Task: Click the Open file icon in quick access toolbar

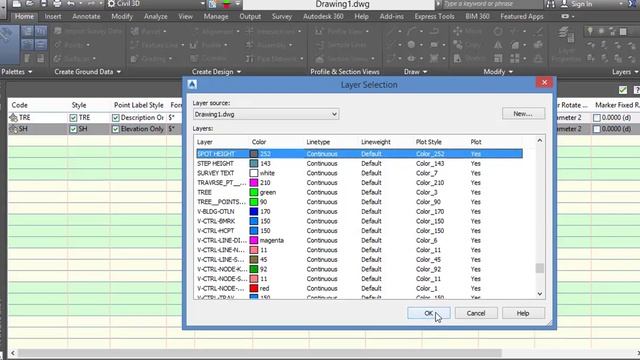Action: point(30,4)
